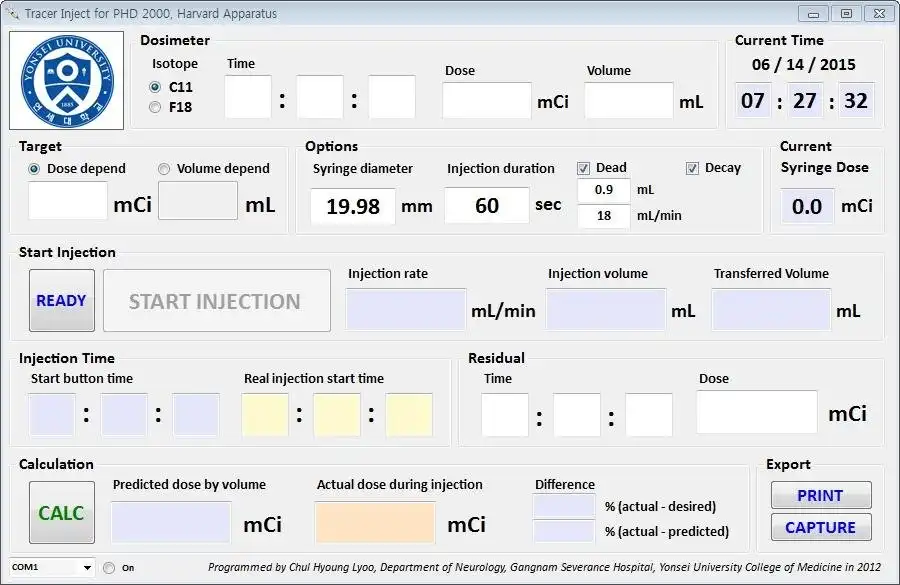The image size is (900, 585).
Task: Click the current time second value 32
Action: point(856,100)
